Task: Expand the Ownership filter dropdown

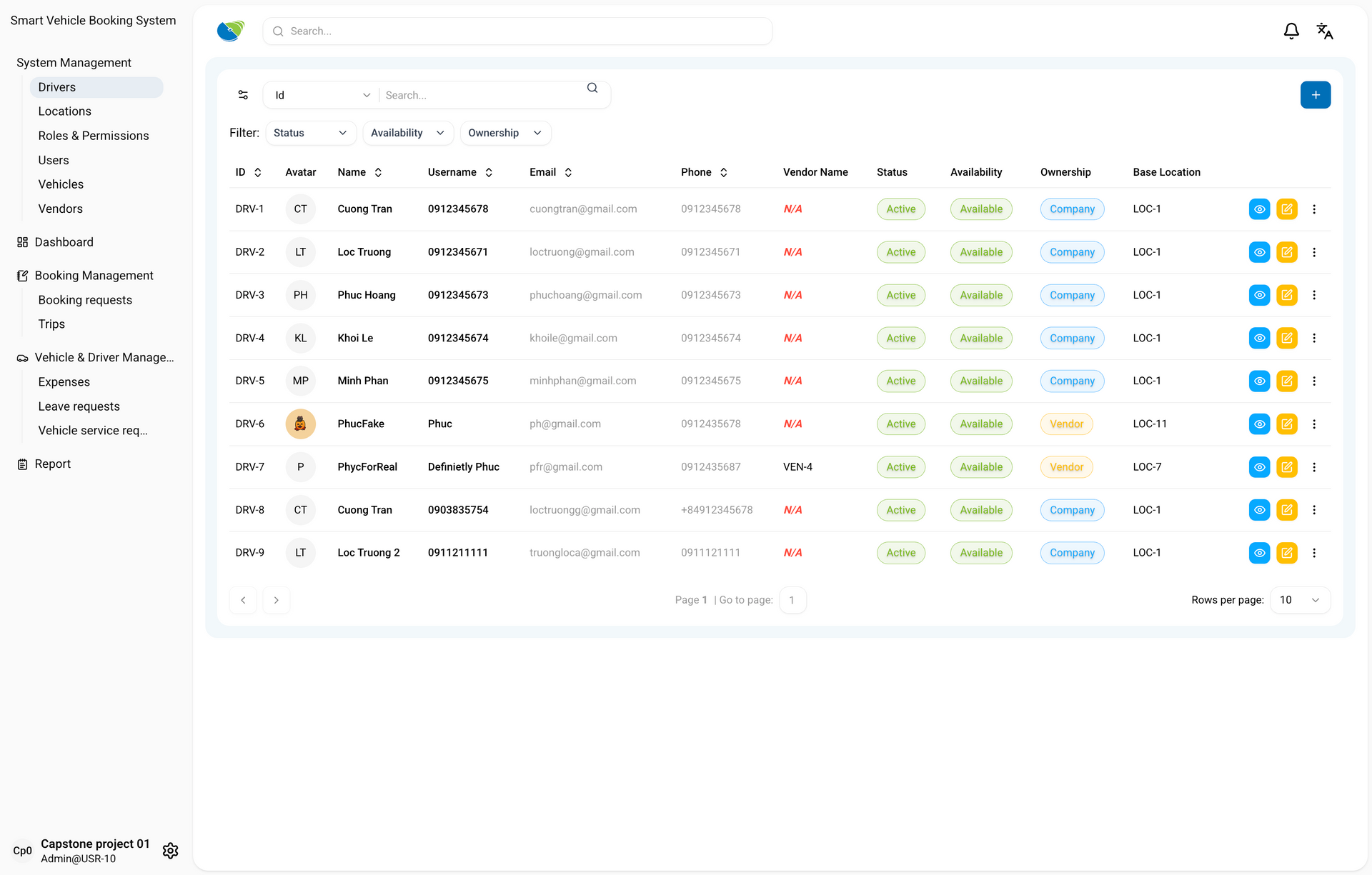Action: coord(504,133)
